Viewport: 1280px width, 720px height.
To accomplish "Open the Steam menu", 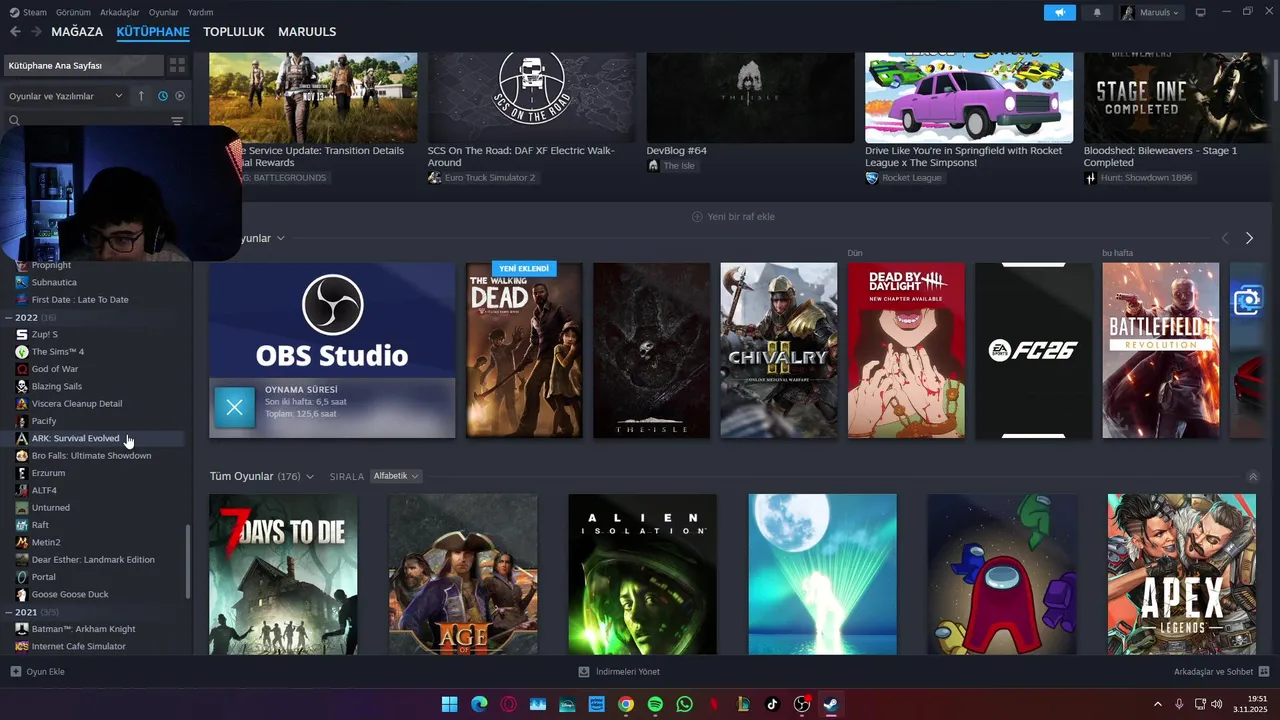I will [x=28, y=12].
